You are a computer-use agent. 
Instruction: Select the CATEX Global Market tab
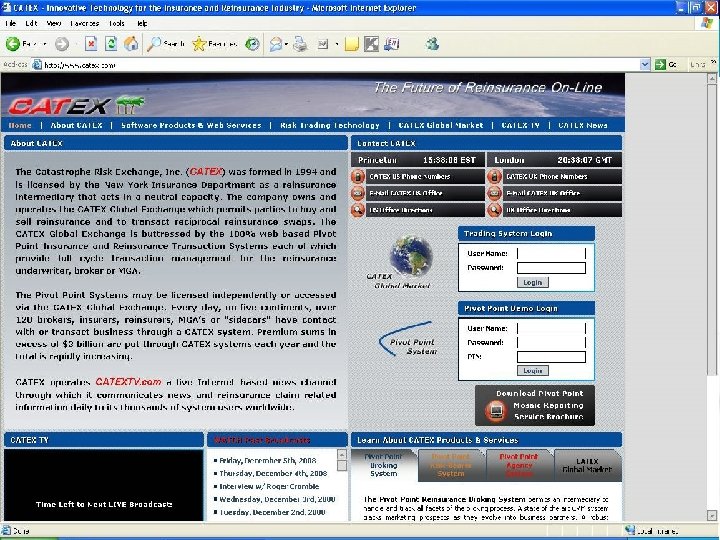[x=587, y=465]
